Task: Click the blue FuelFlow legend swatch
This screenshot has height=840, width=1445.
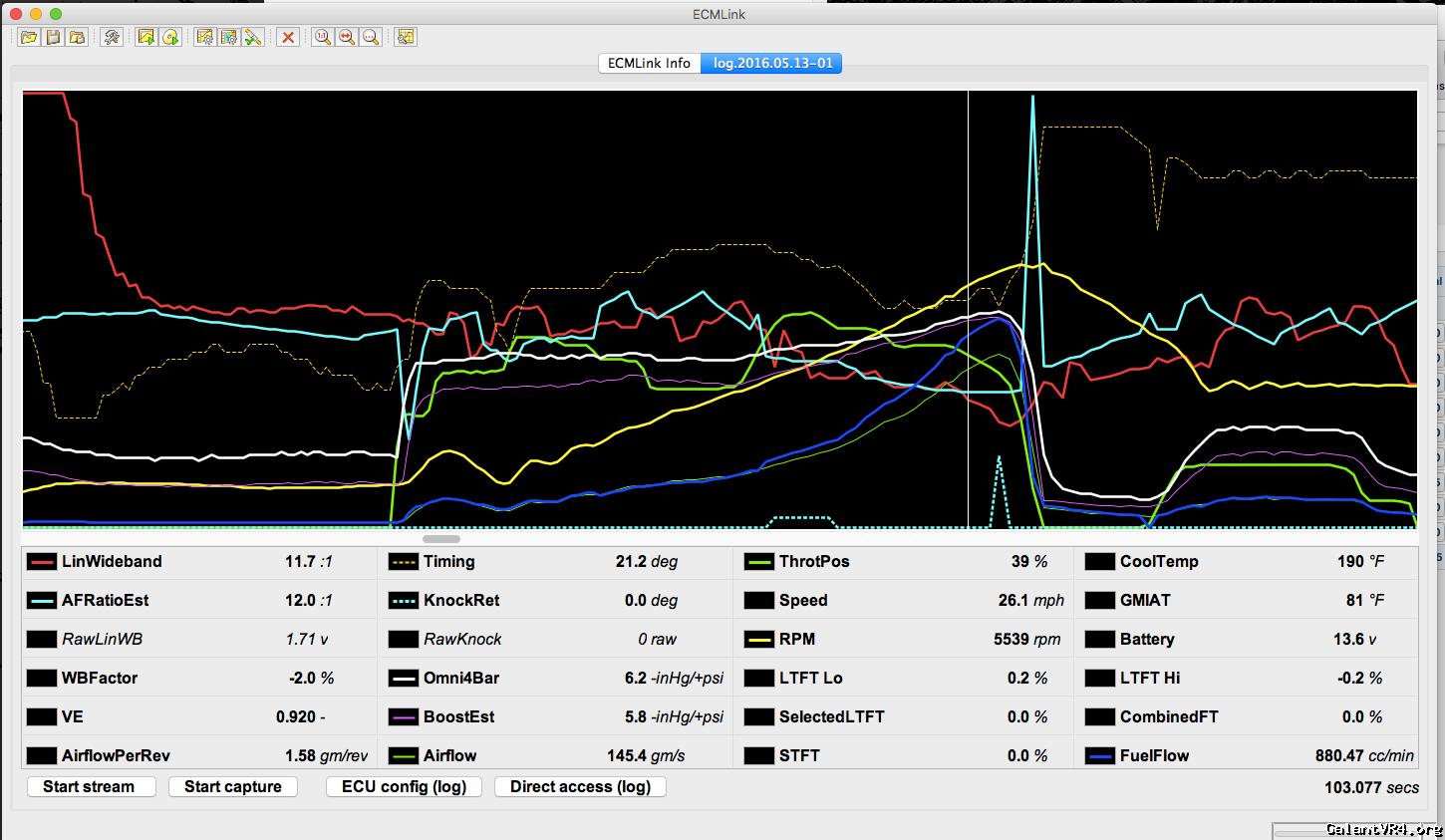Action: [x=1100, y=756]
